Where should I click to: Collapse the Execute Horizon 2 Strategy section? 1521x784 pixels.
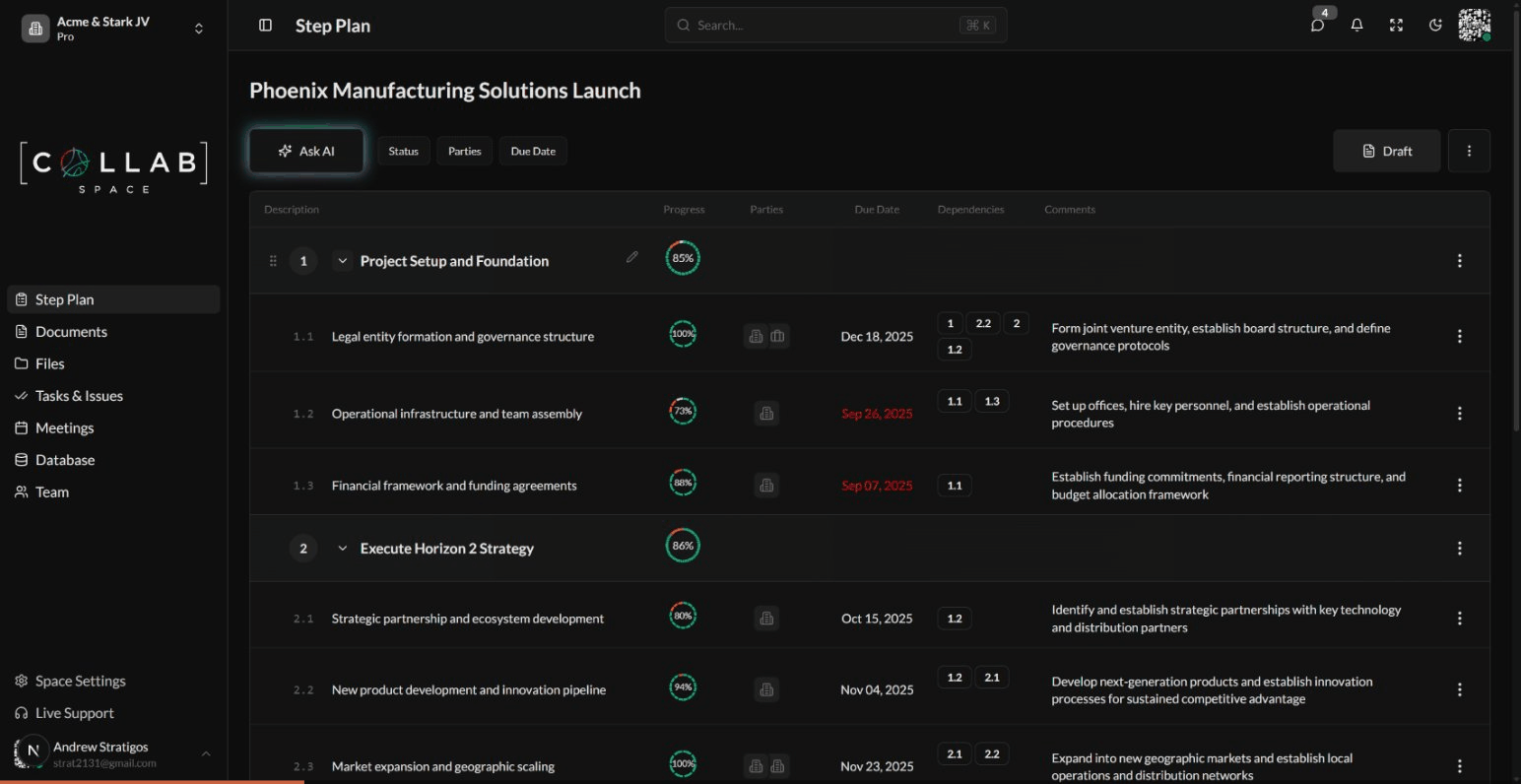point(342,548)
